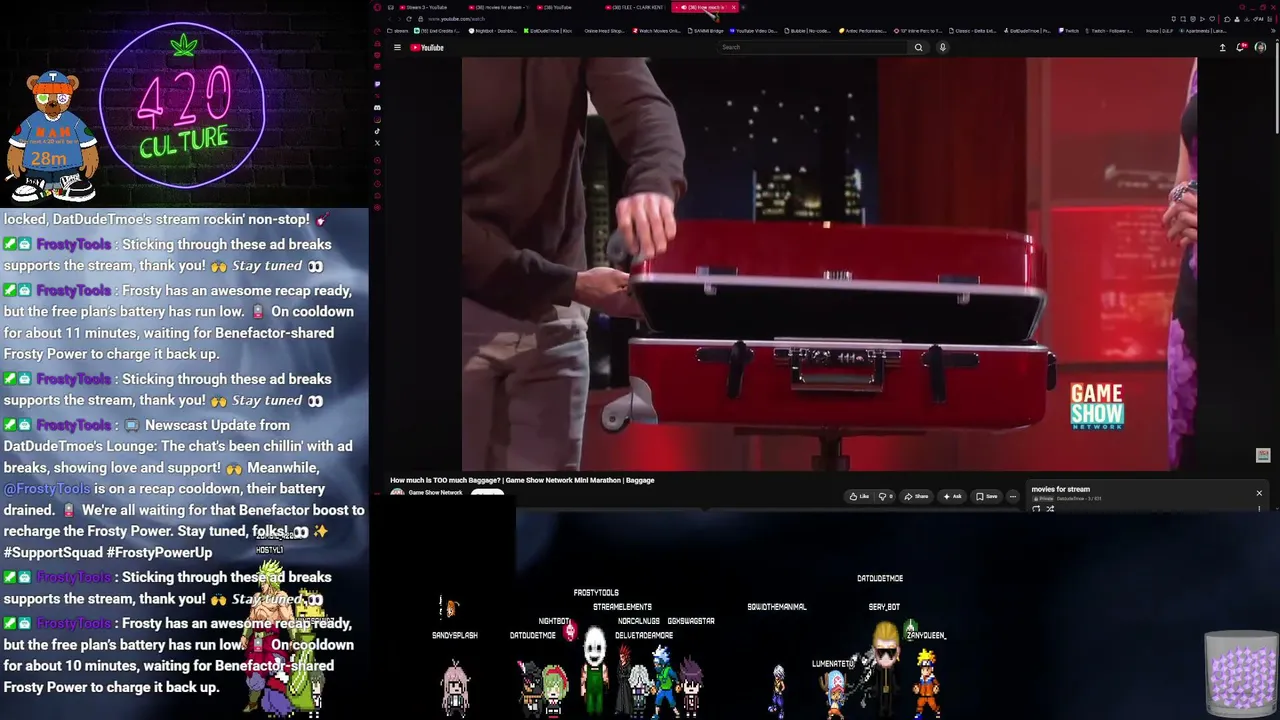Open X (Twitter) from the browser sidebar
This screenshot has height=720, width=1280.
(377, 143)
